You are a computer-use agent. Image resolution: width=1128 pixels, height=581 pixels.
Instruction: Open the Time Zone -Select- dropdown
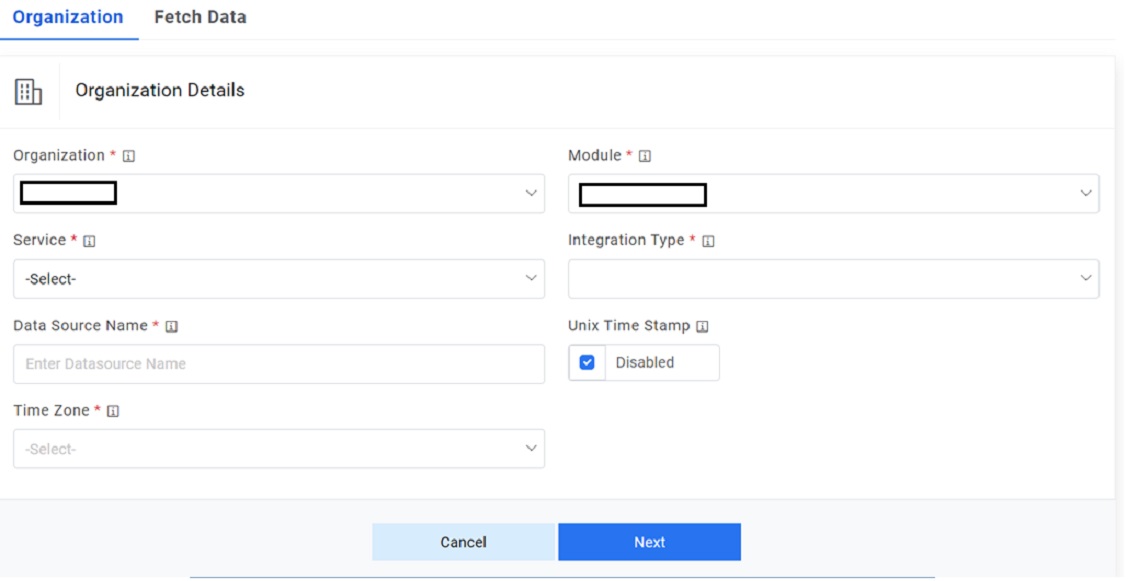coord(279,449)
